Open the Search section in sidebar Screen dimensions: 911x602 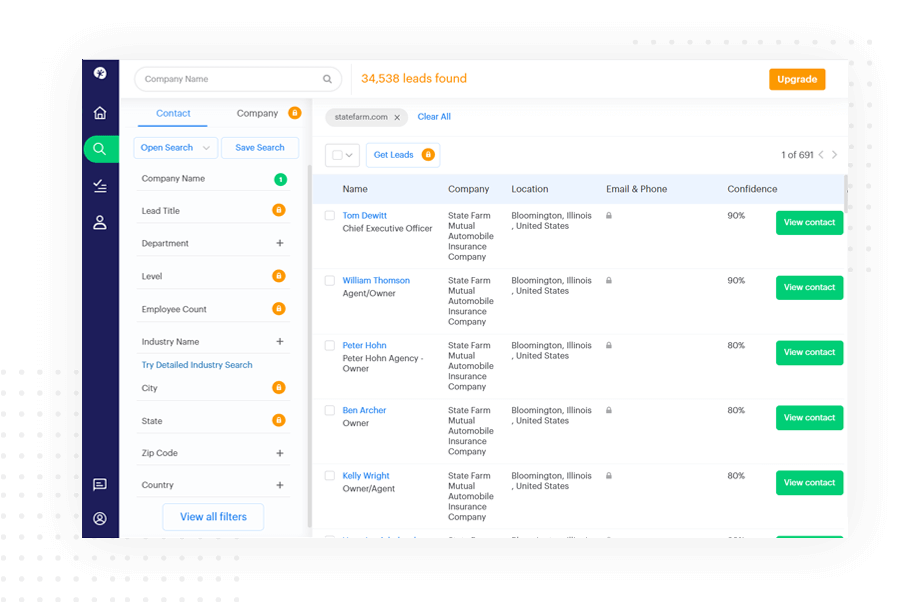(x=100, y=148)
